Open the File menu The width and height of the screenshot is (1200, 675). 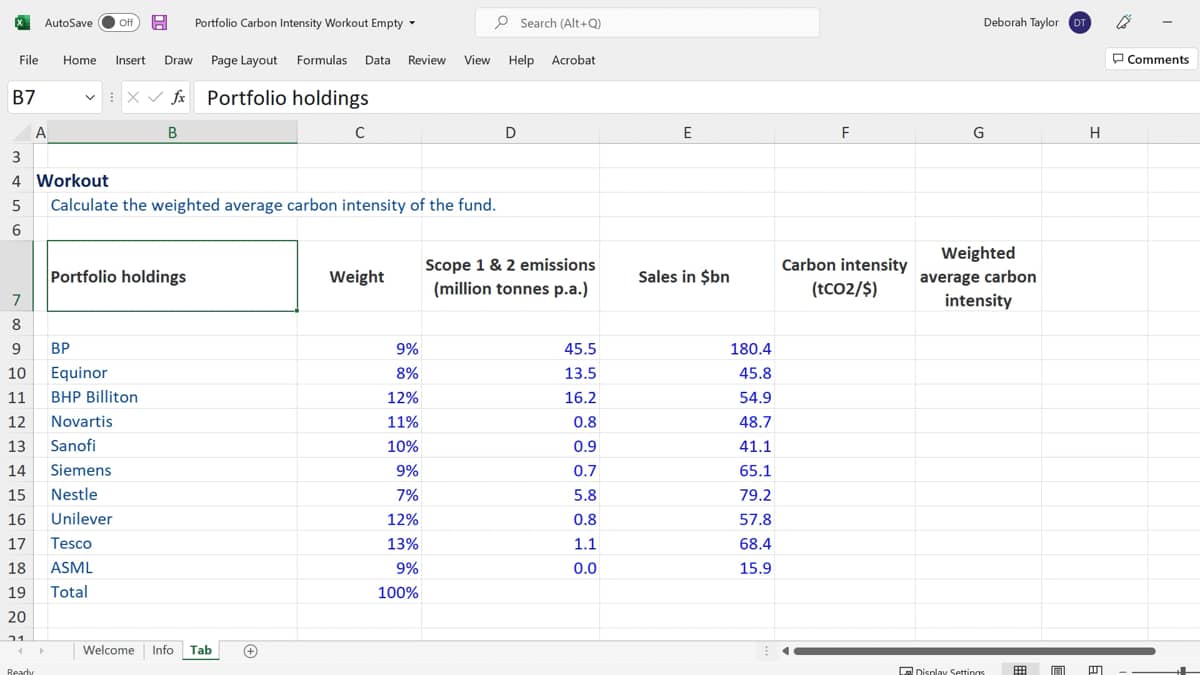coord(29,60)
